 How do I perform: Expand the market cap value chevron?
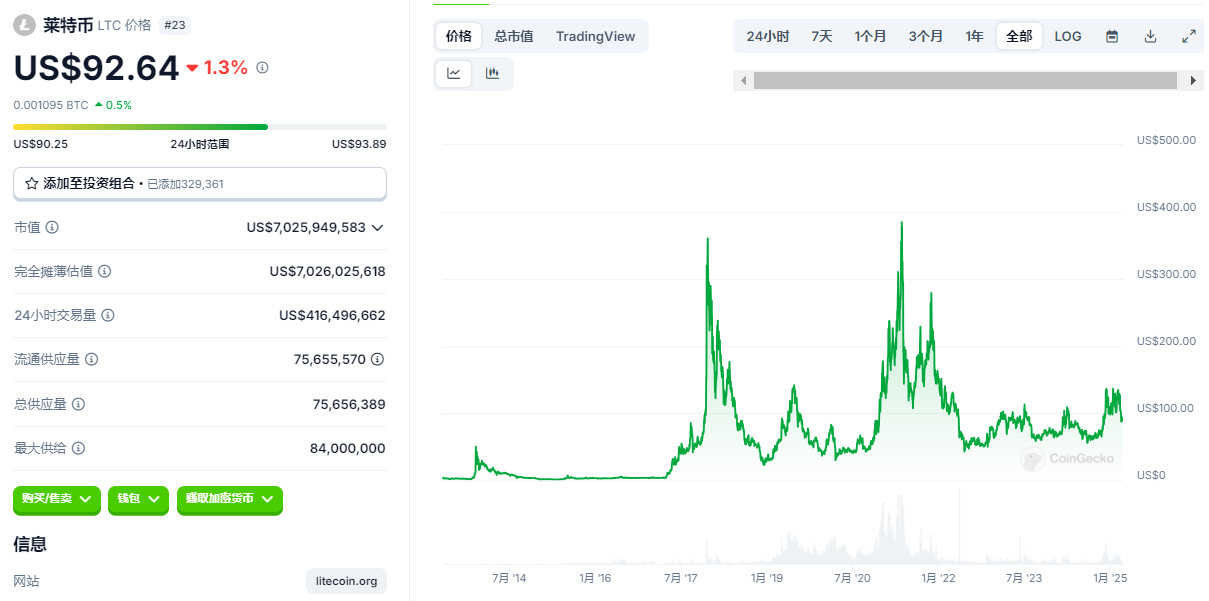coord(377,228)
